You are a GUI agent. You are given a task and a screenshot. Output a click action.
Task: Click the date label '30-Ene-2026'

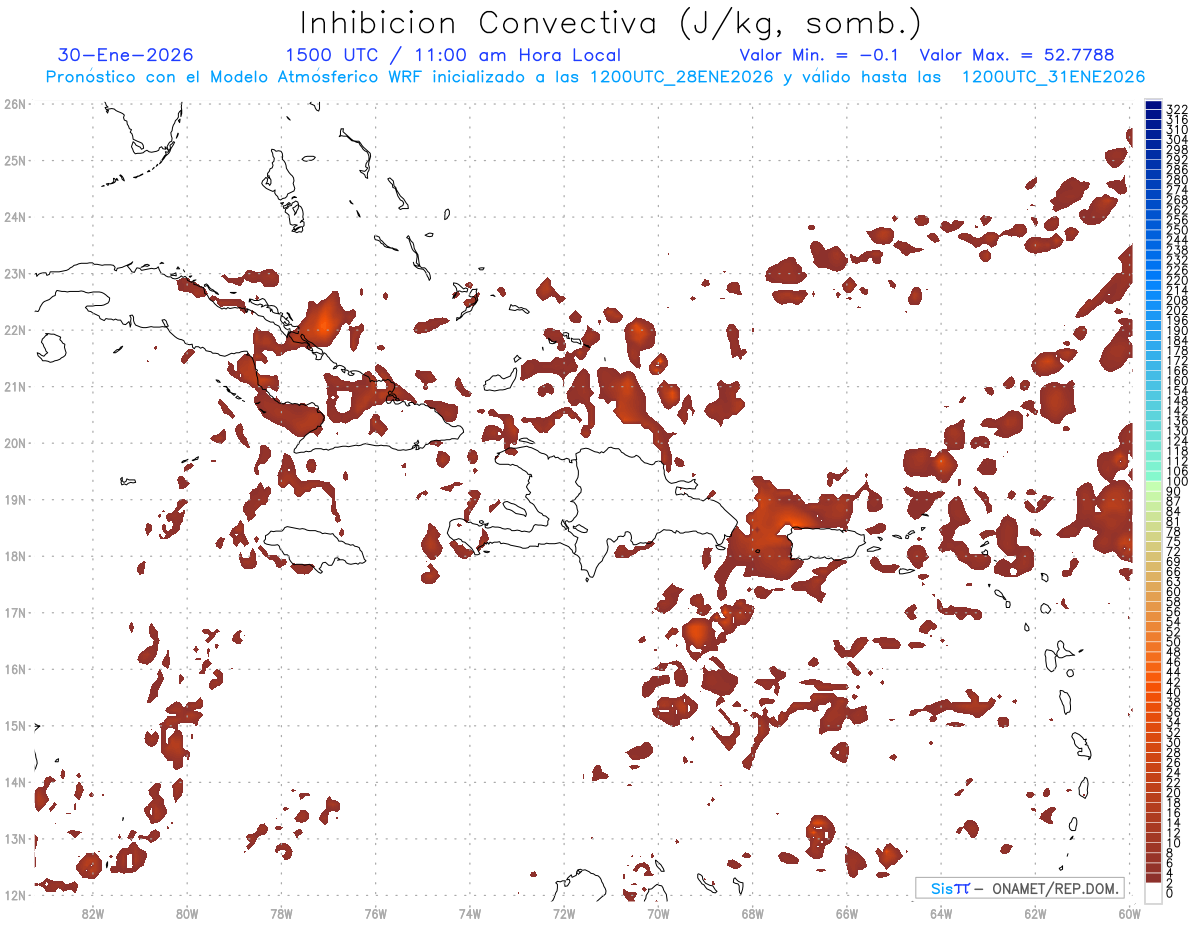tap(126, 55)
